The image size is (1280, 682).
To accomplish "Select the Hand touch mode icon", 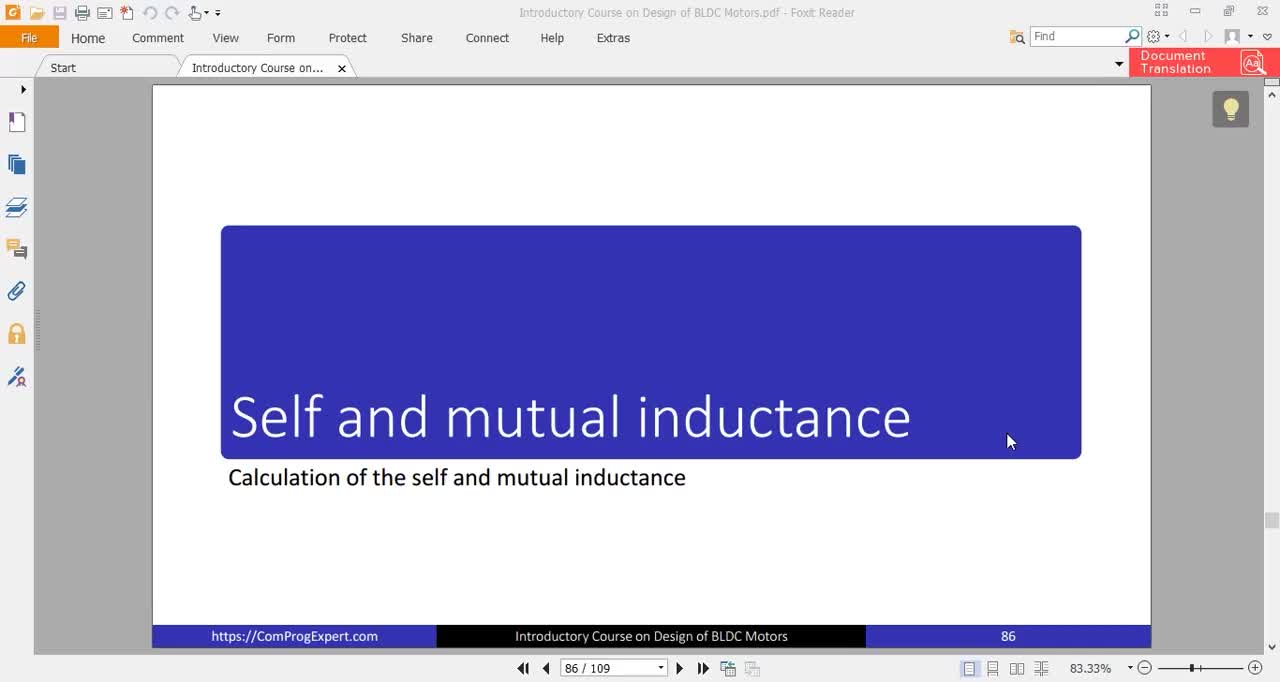I will (x=195, y=13).
